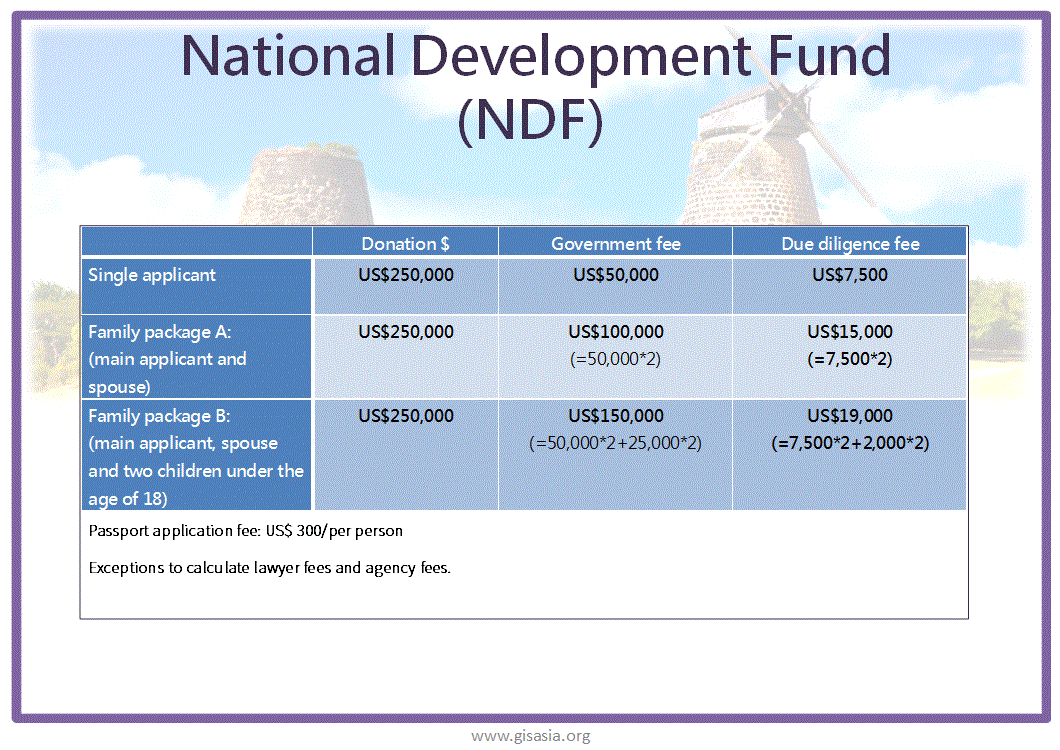Click the US$15,000 due diligence value

850,332
